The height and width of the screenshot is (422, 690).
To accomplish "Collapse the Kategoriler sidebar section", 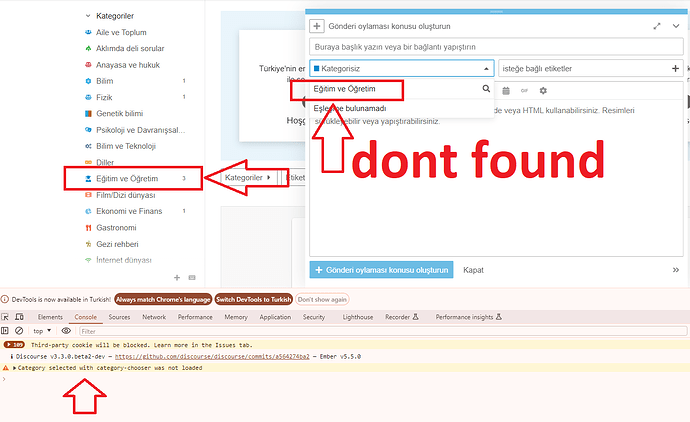I will [88, 16].
